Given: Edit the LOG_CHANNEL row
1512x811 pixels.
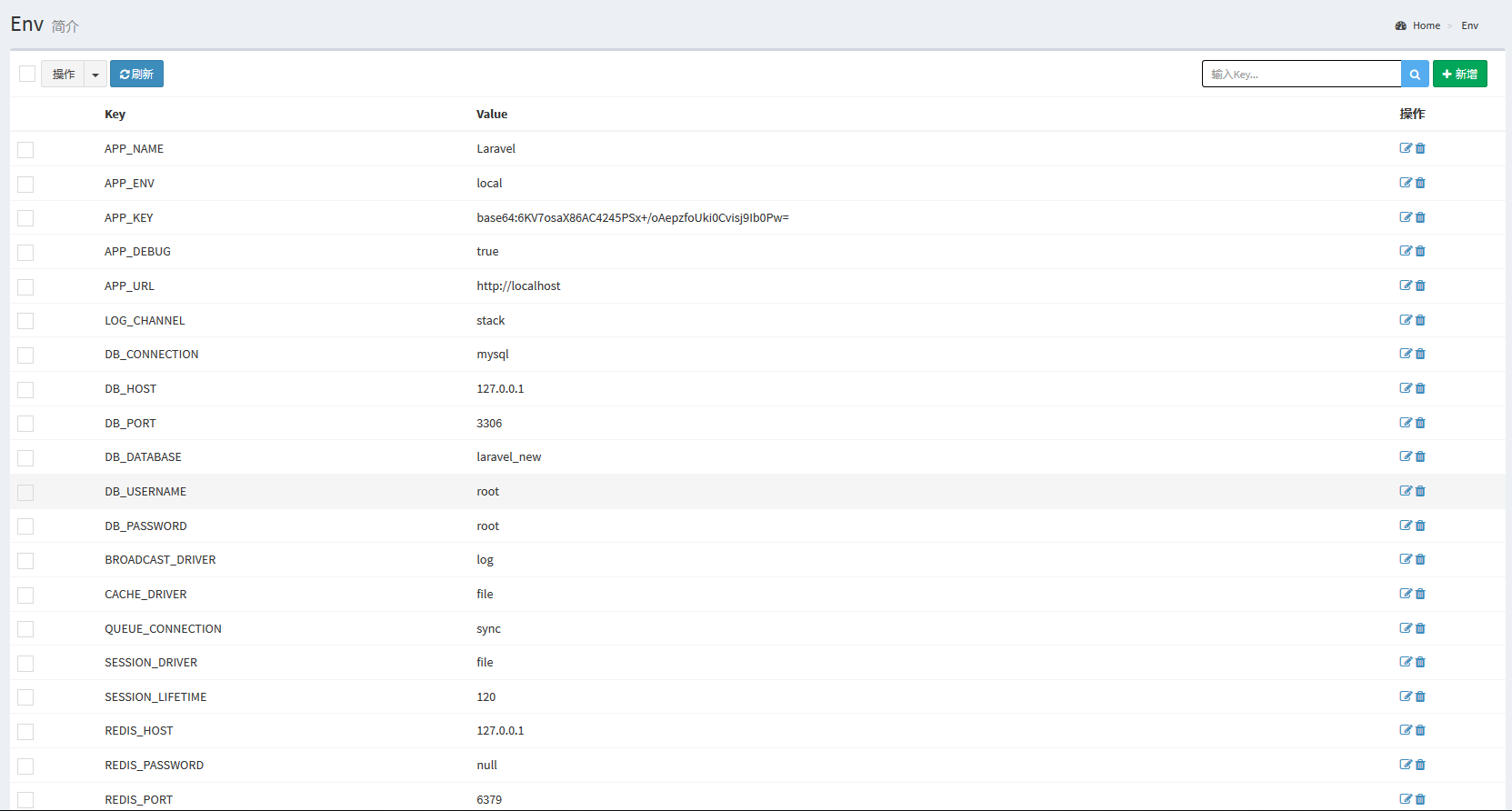Looking at the screenshot, I should click(1406, 320).
